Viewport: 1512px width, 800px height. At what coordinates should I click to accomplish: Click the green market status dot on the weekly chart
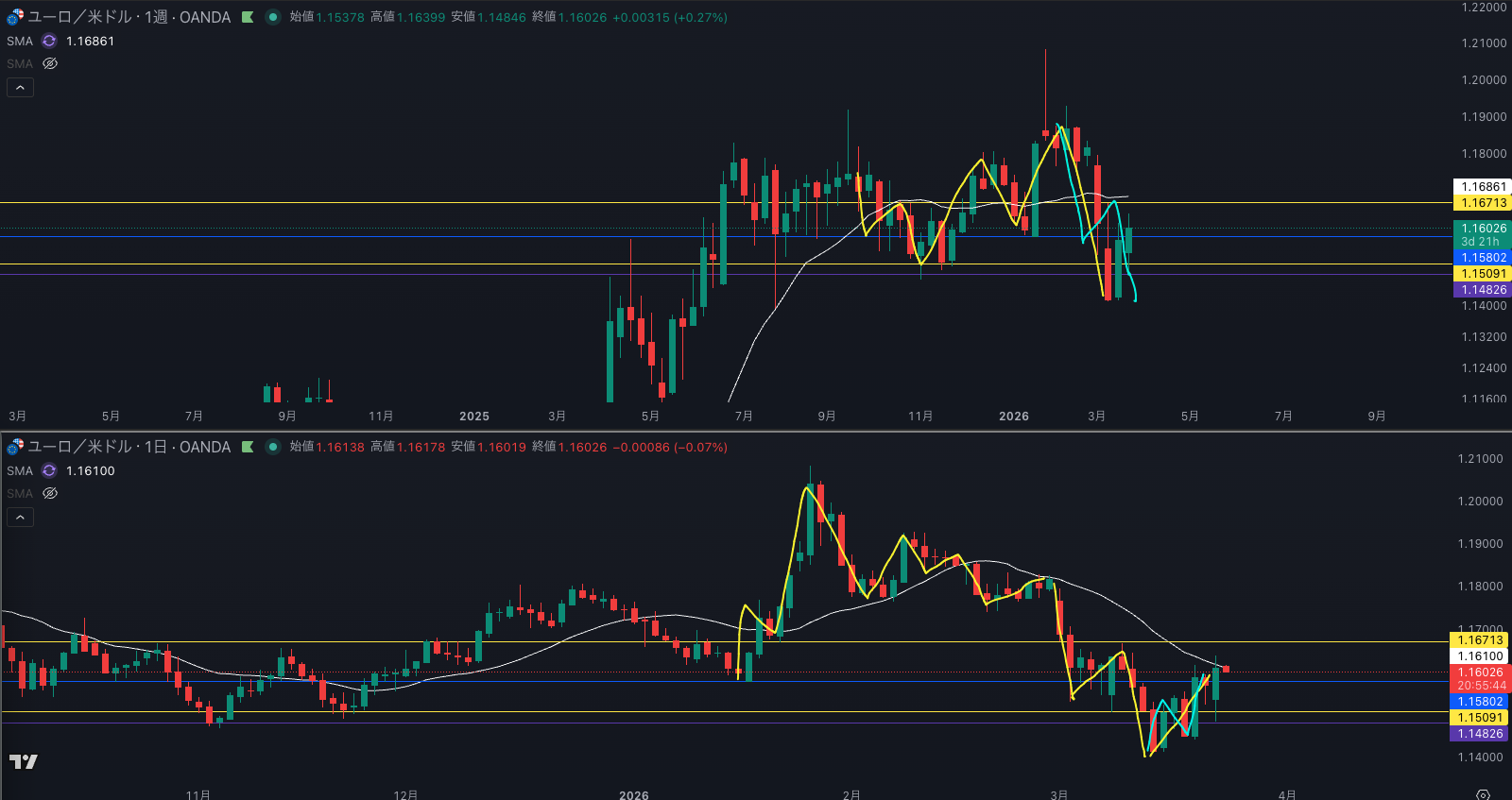point(273,17)
